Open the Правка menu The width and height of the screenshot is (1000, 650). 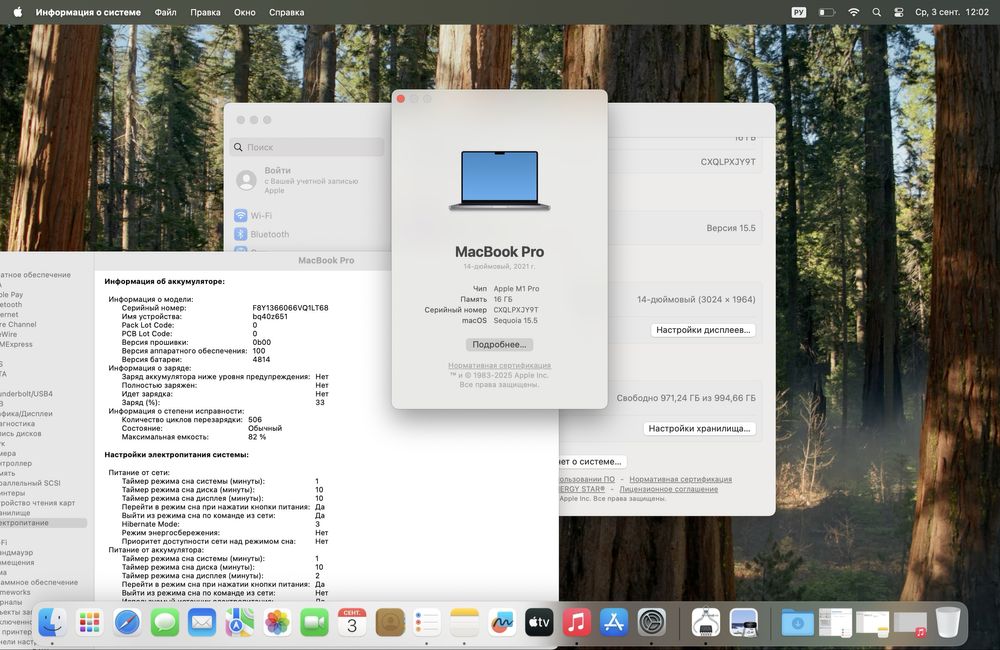205,12
